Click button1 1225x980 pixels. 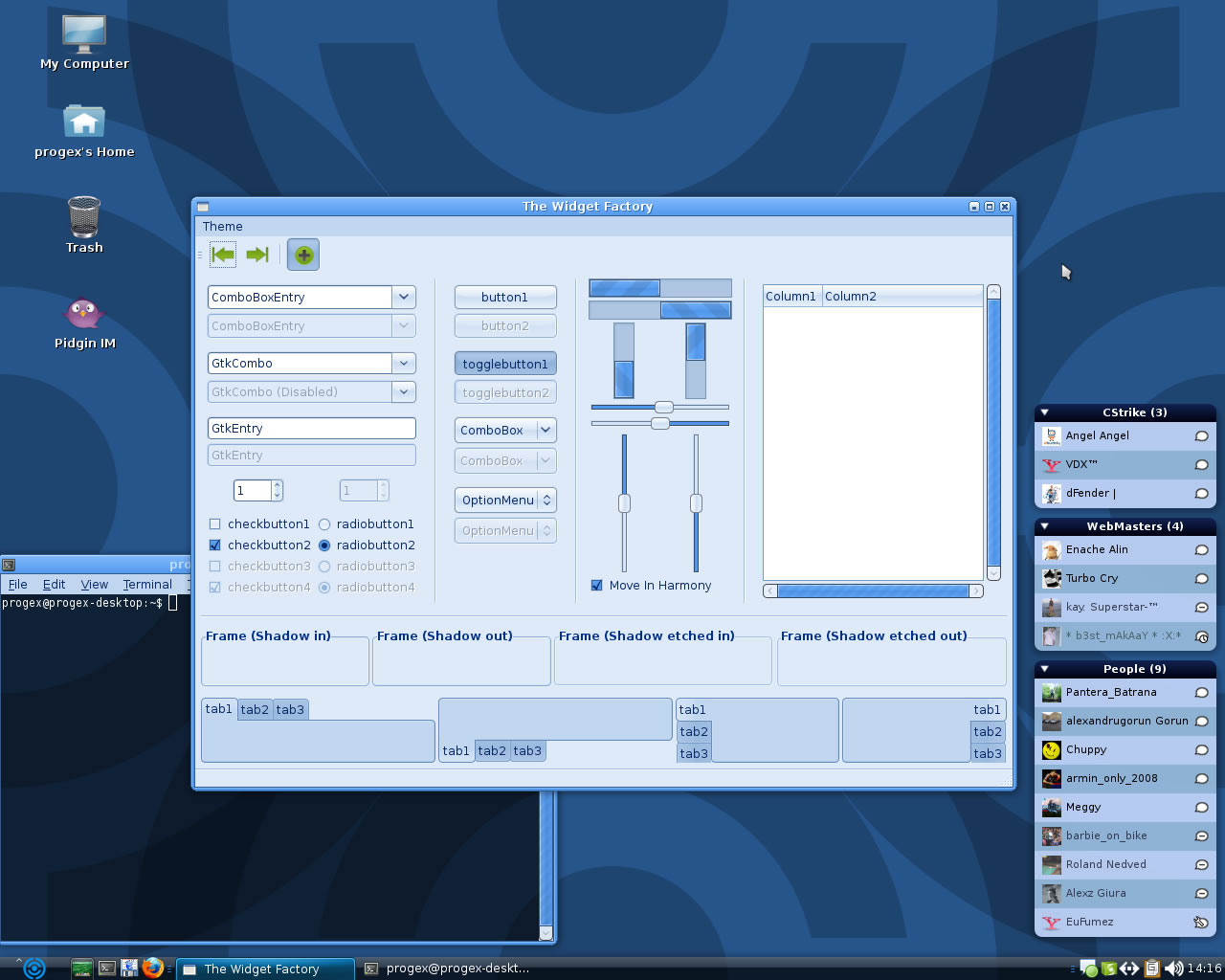pos(505,298)
